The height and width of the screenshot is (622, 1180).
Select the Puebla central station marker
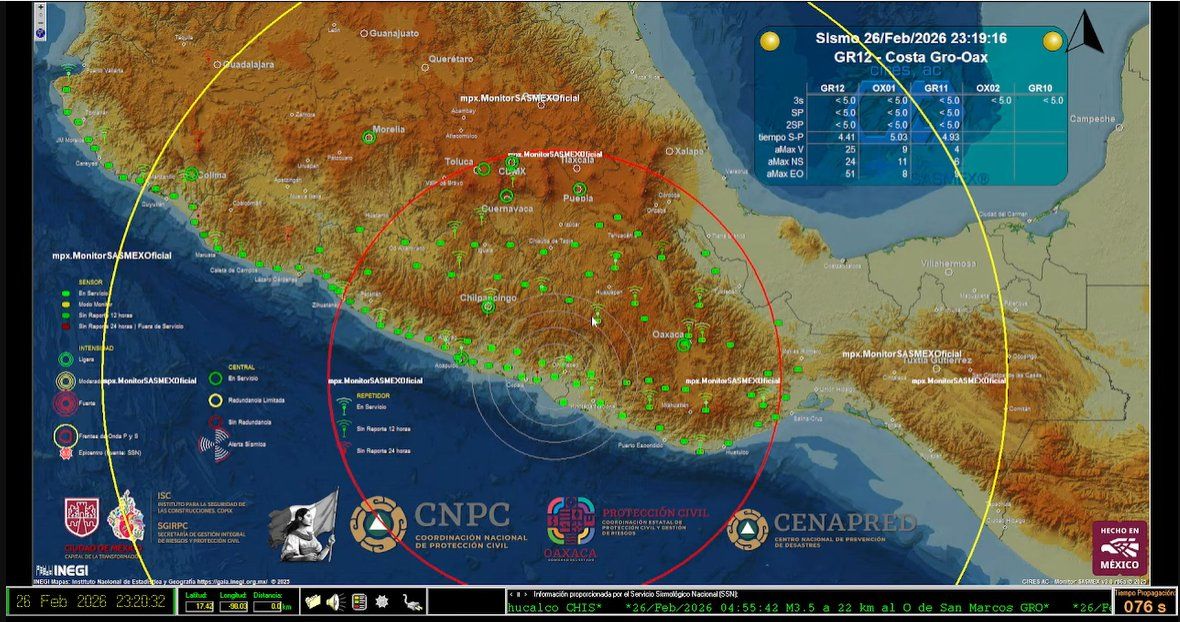(579, 189)
